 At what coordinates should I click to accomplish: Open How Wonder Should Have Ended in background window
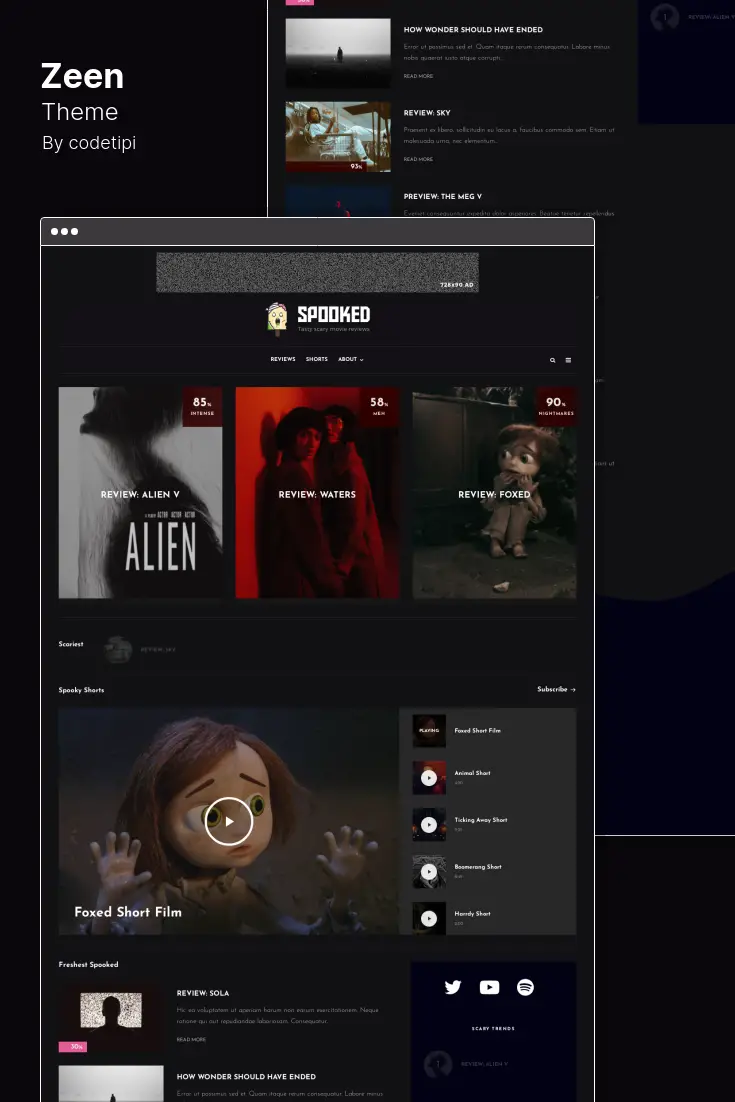pos(473,30)
